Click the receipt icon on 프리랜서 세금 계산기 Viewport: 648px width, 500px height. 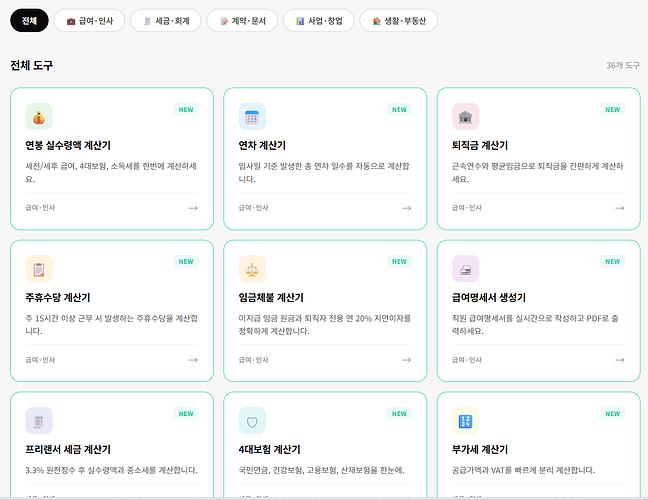39,420
